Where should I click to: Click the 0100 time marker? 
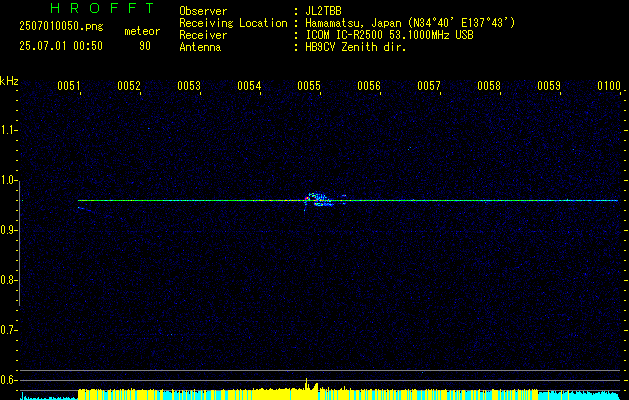tap(609, 86)
